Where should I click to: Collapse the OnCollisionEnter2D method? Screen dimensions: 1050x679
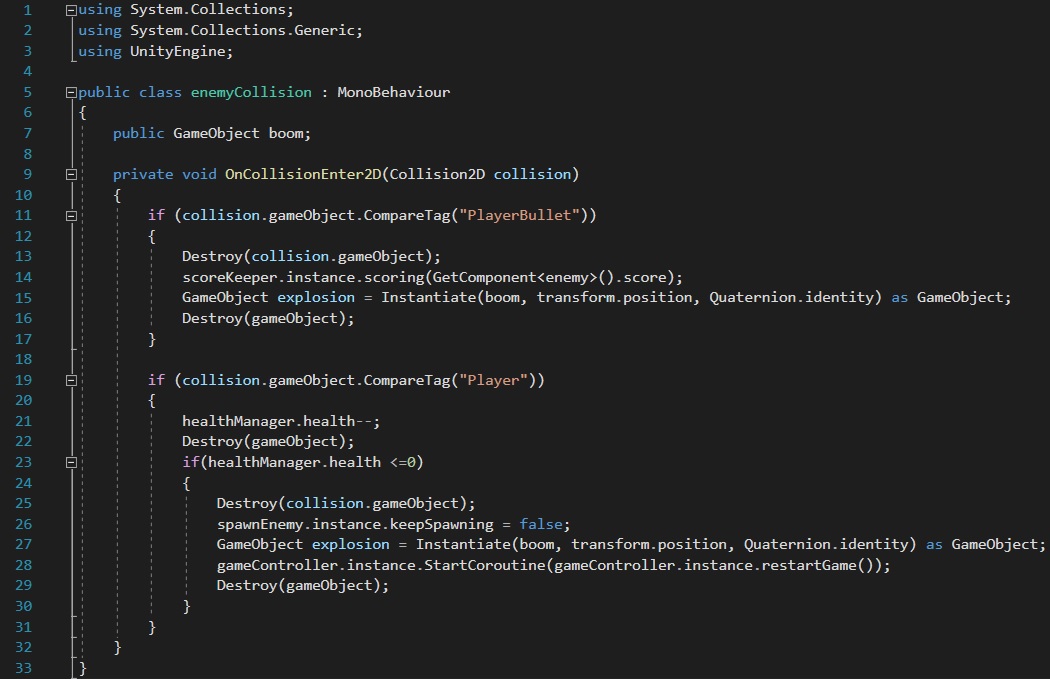[70, 174]
